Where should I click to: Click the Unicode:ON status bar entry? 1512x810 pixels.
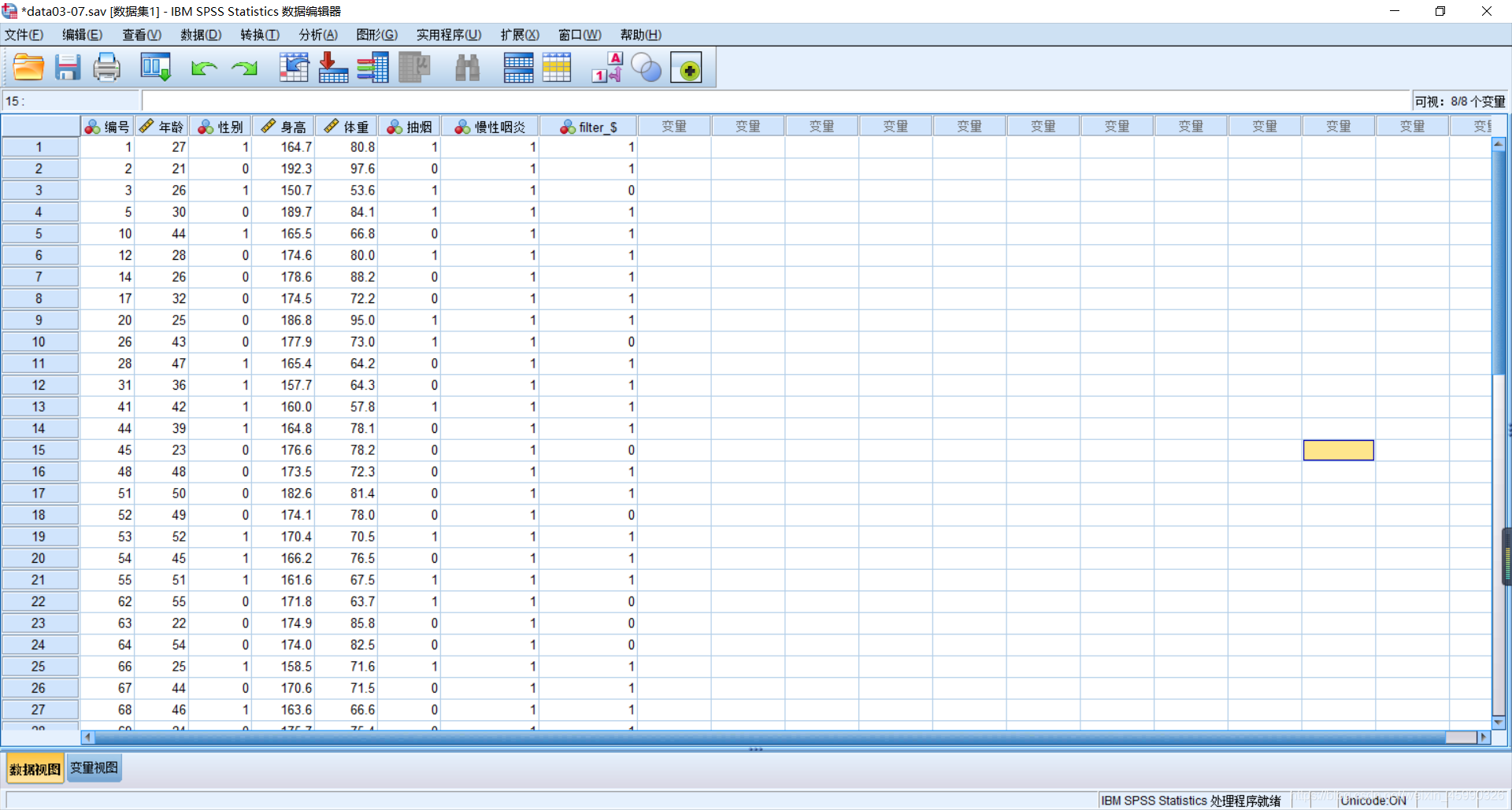pos(1373,801)
